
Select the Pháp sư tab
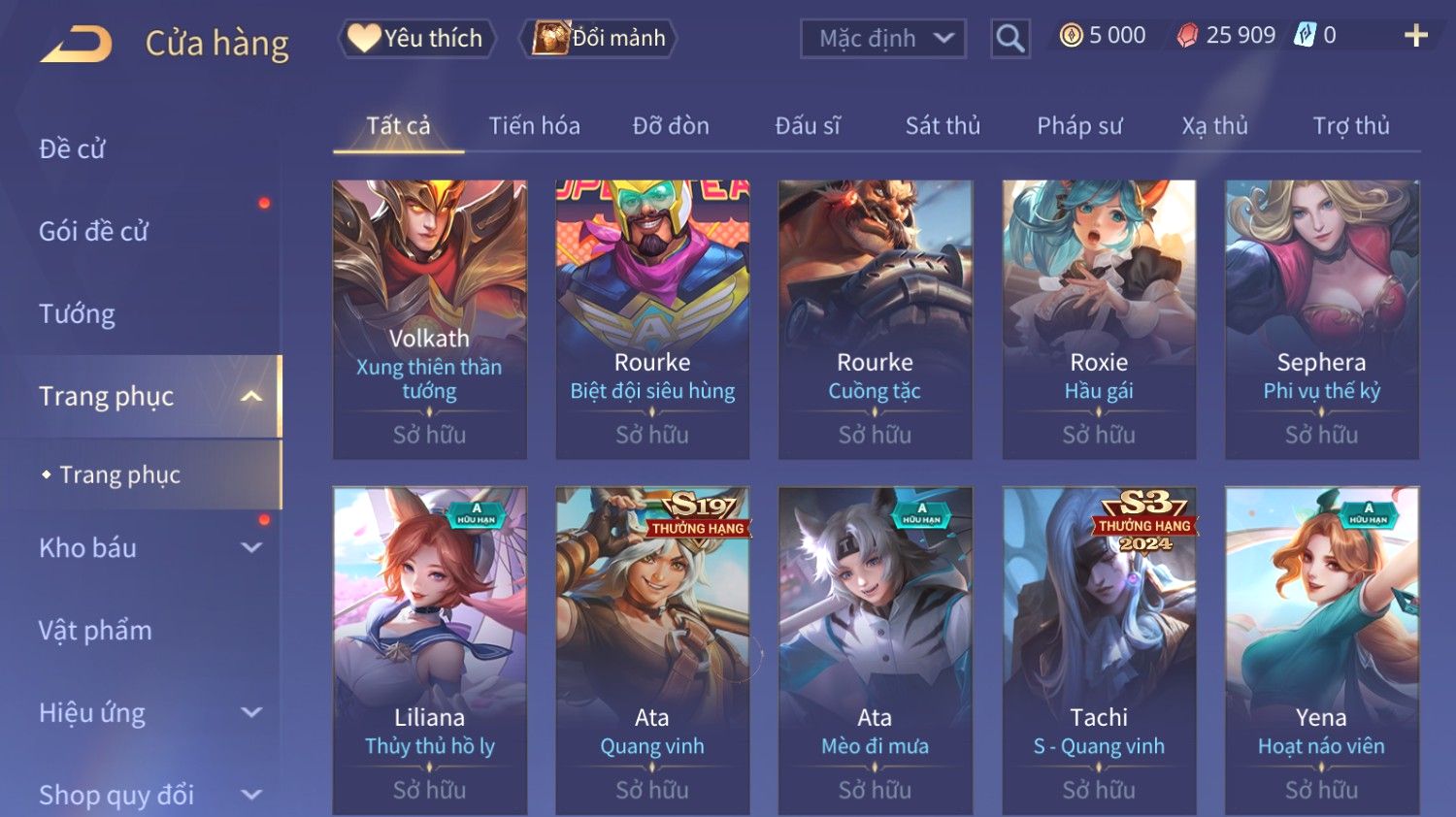tap(1079, 126)
